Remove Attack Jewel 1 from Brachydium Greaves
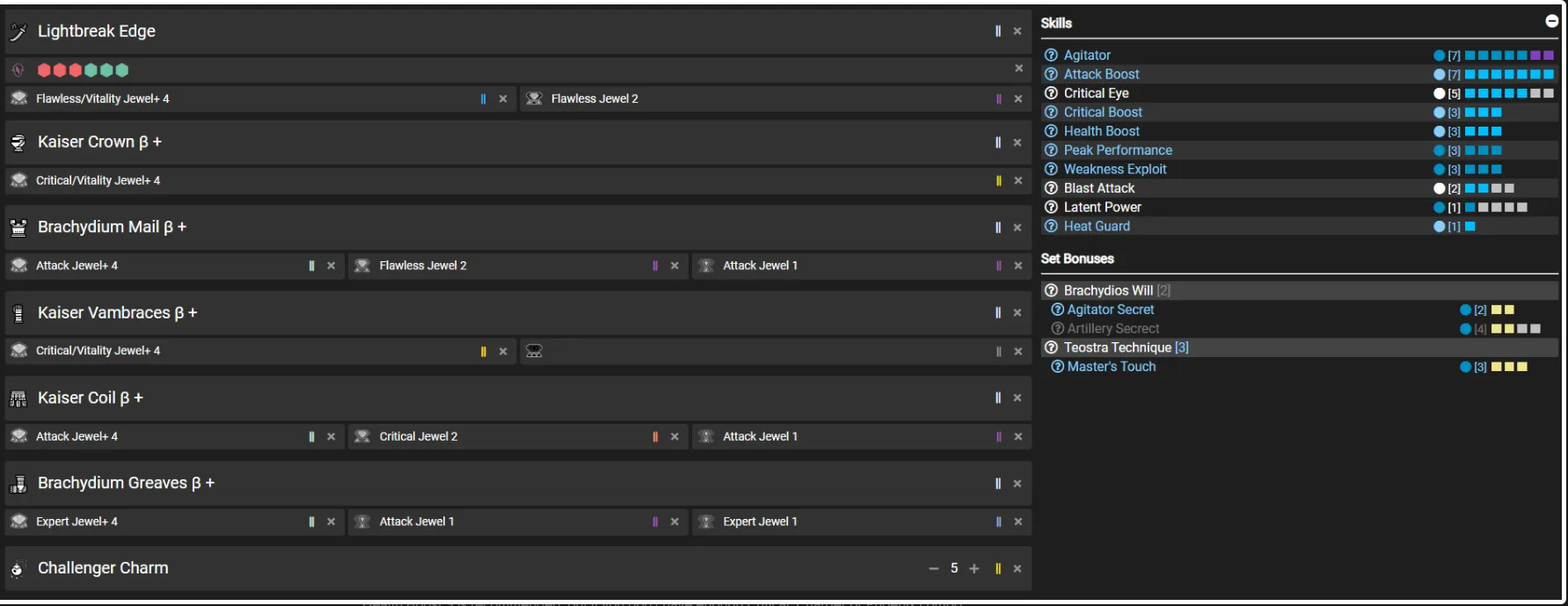 click(675, 522)
